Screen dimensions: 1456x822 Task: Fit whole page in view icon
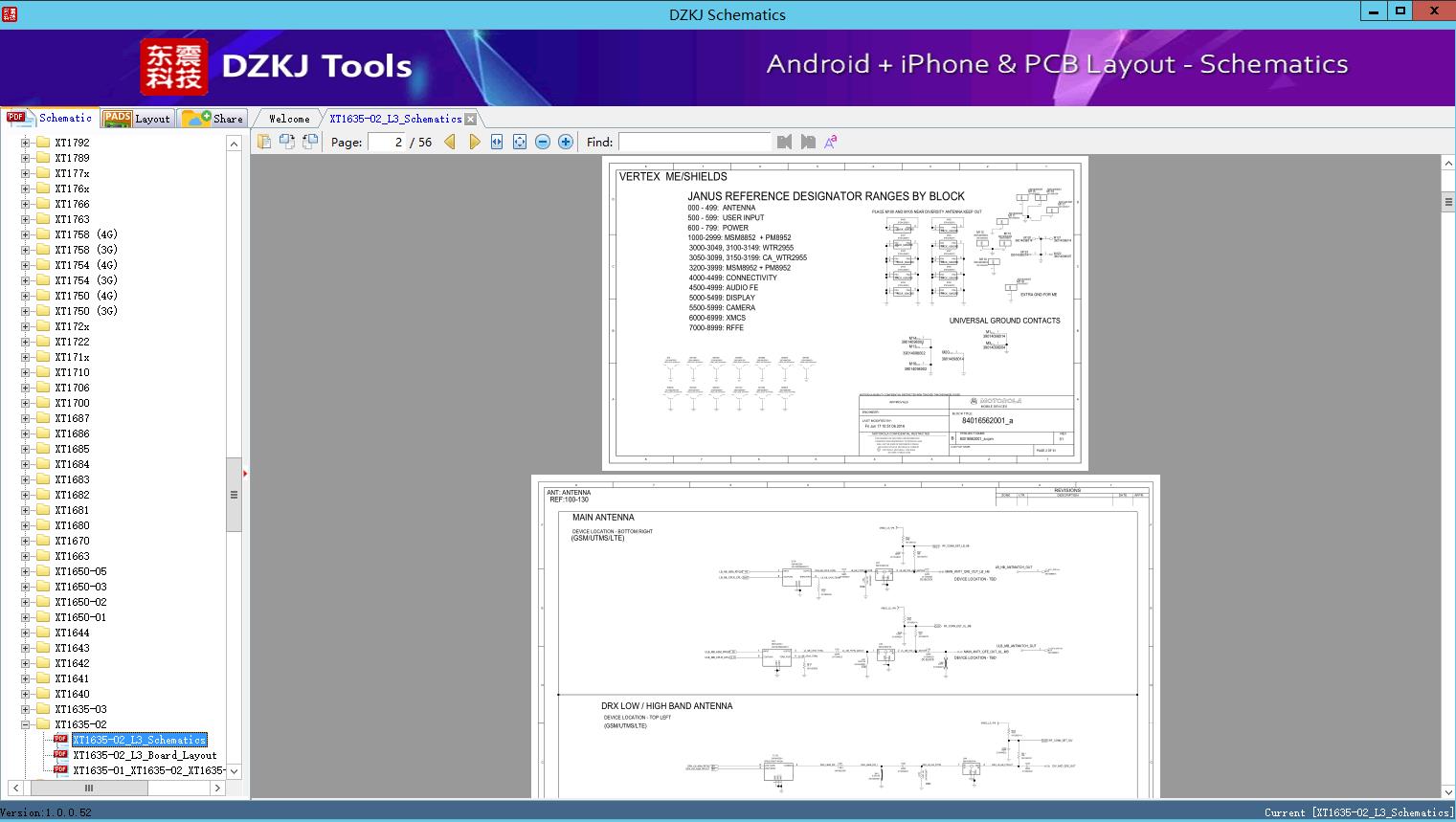pyautogui.click(x=520, y=142)
